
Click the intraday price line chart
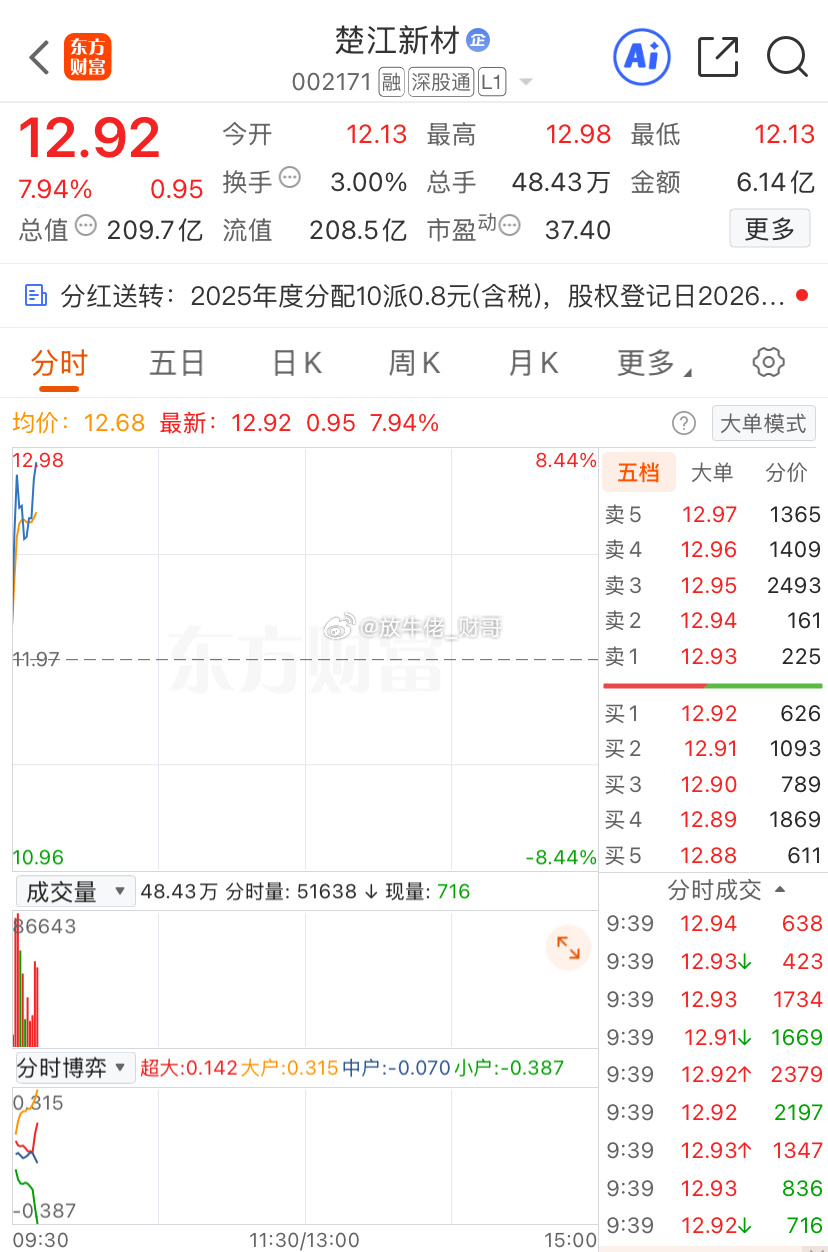click(x=305, y=659)
